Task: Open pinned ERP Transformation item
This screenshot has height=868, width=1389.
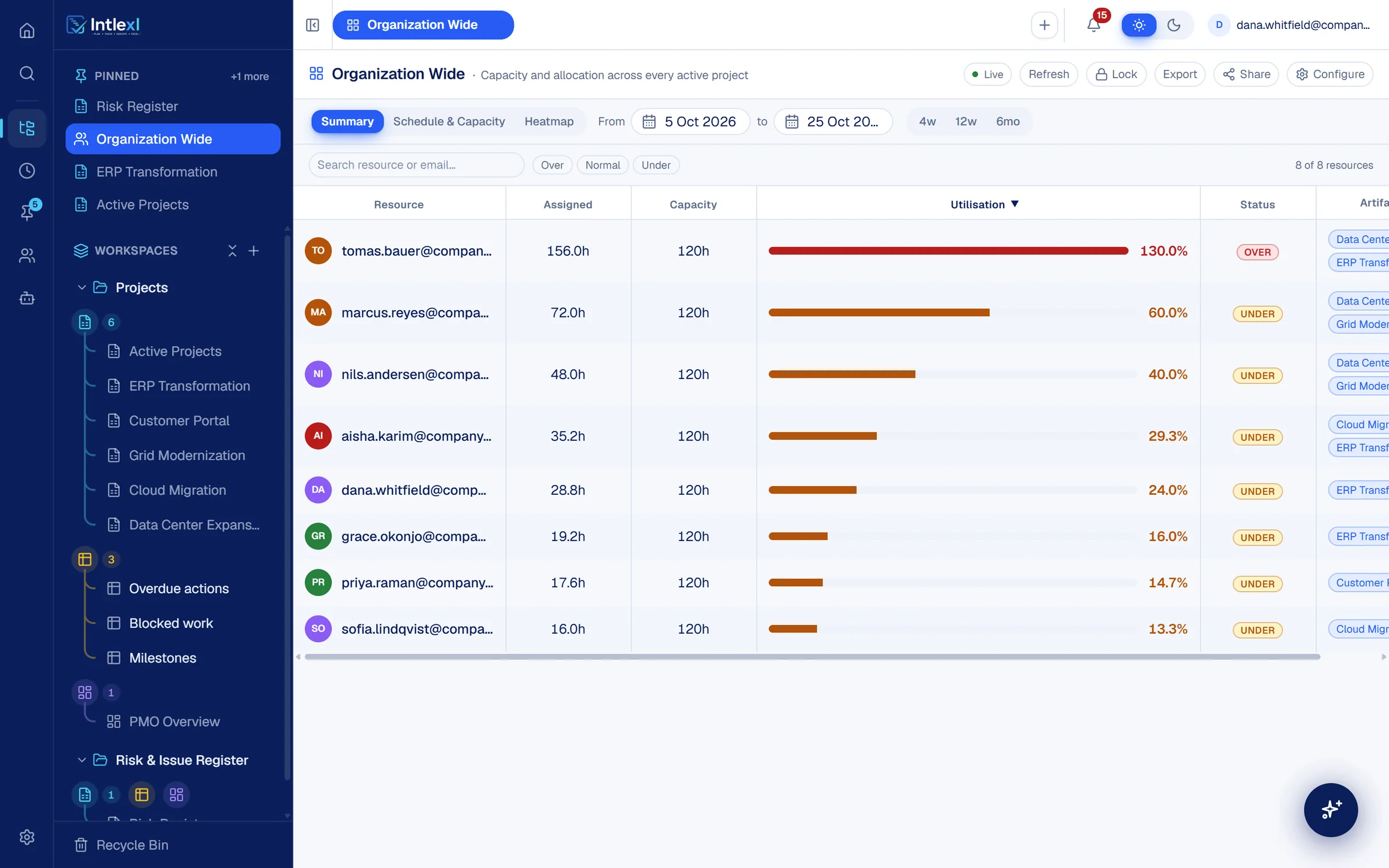Action: click(172, 172)
